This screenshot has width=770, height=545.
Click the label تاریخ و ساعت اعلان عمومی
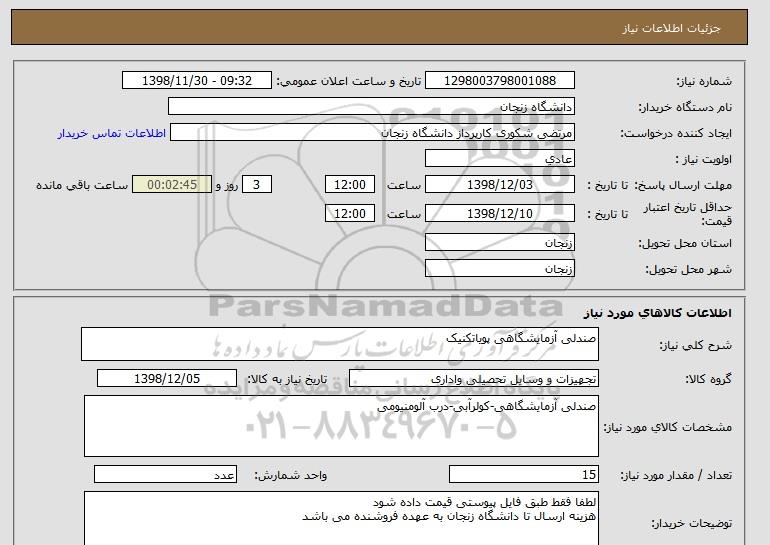349,81
